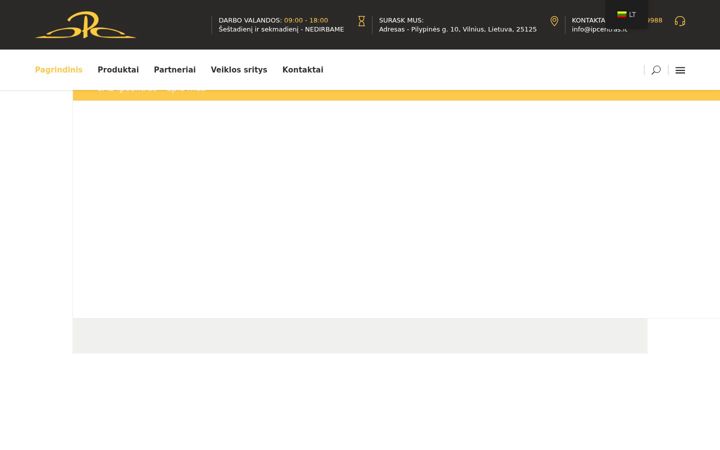Click the DARBO VALANDOS label
Screen dimensions: 720x450
point(250,20)
